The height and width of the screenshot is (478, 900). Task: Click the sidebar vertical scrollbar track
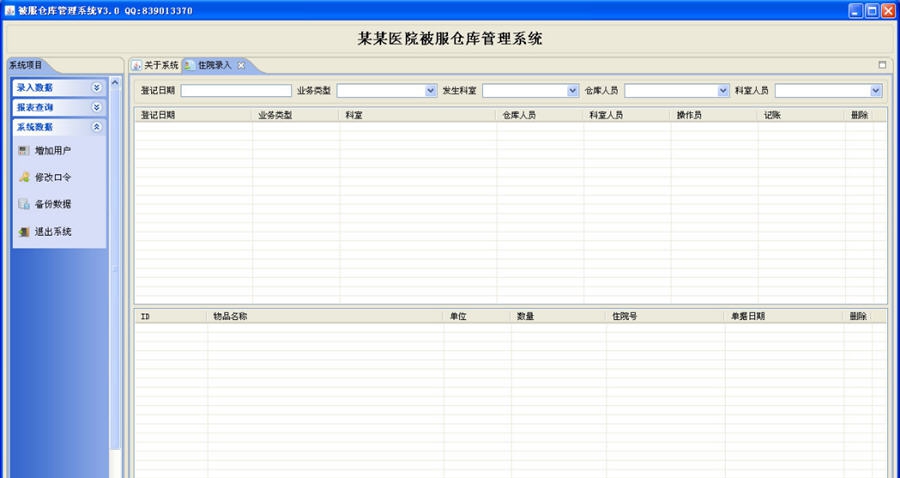pyautogui.click(x=115, y=269)
